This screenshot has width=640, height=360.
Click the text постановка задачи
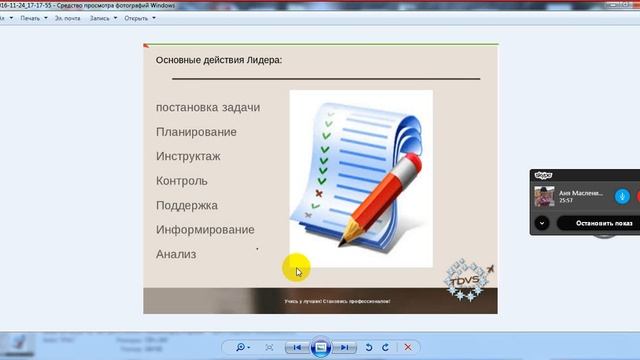(x=208, y=107)
